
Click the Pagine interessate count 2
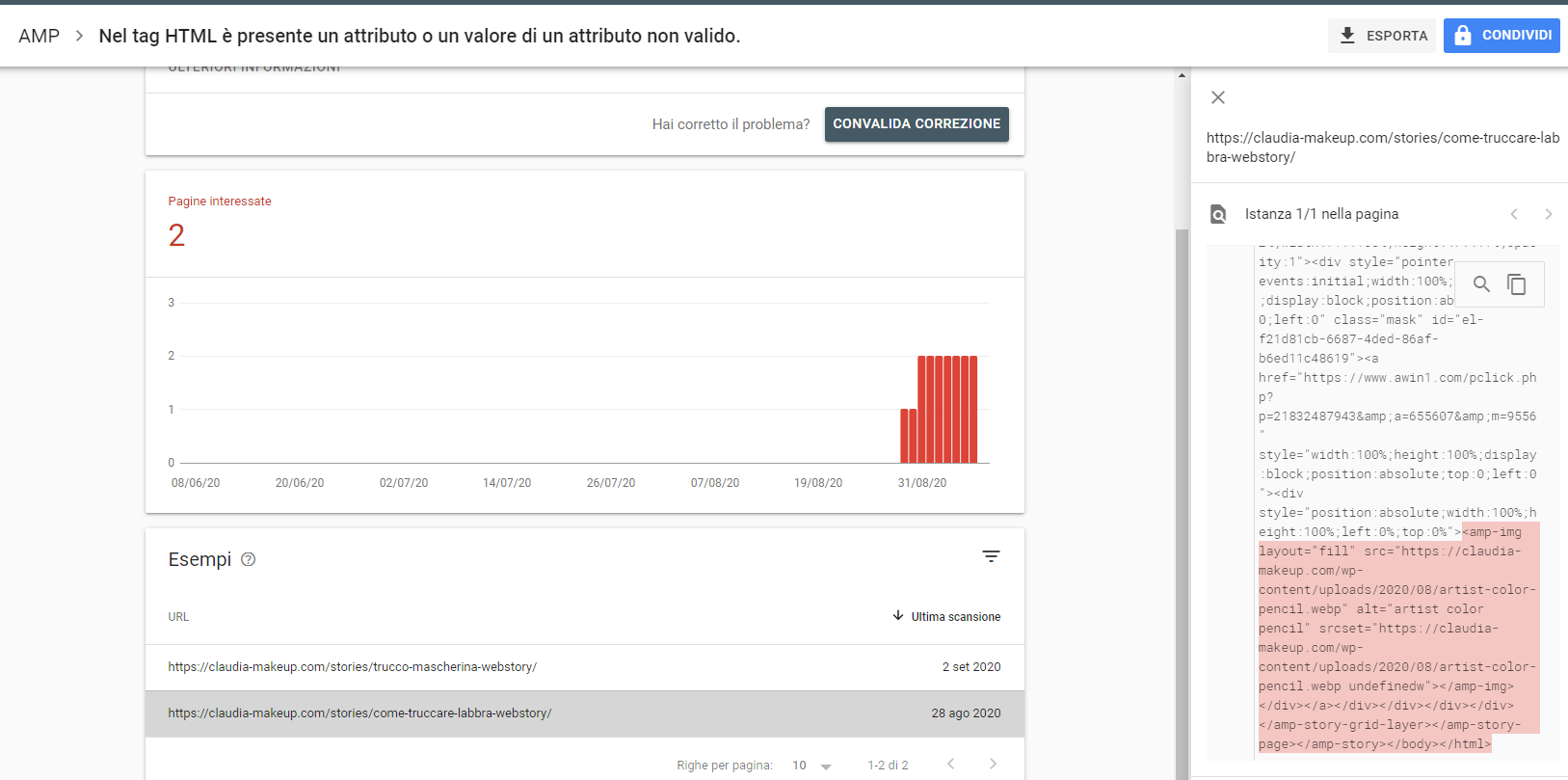[x=176, y=235]
